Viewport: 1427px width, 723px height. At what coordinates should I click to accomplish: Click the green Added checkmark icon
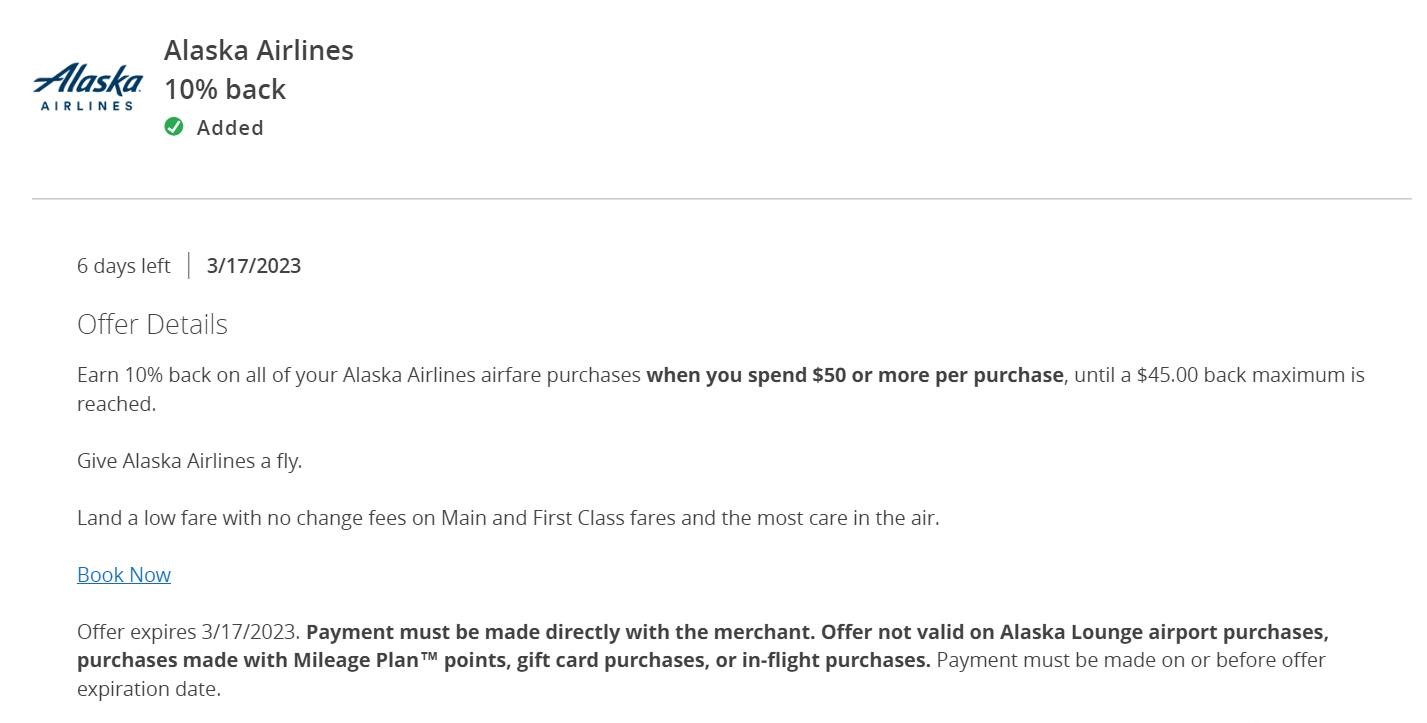pyautogui.click(x=174, y=126)
